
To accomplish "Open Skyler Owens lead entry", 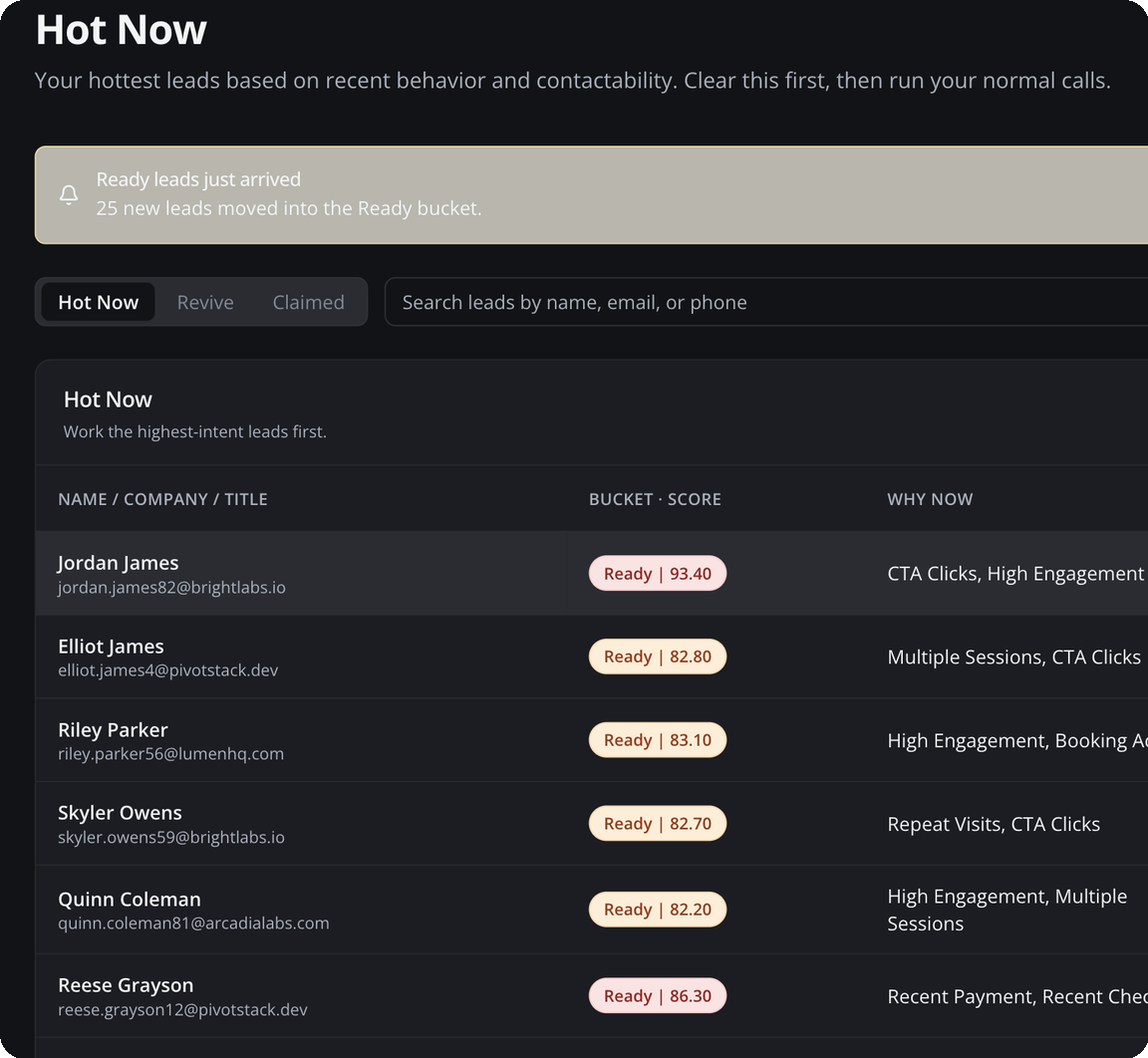I will [x=120, y=813].
